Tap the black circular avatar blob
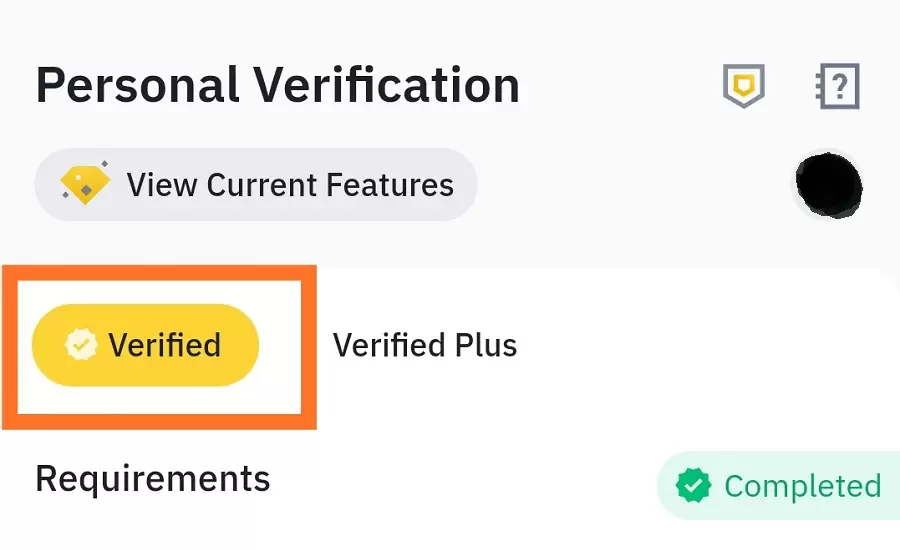The height and width of the screenshot is (551, 900). [x=829, y=184]
